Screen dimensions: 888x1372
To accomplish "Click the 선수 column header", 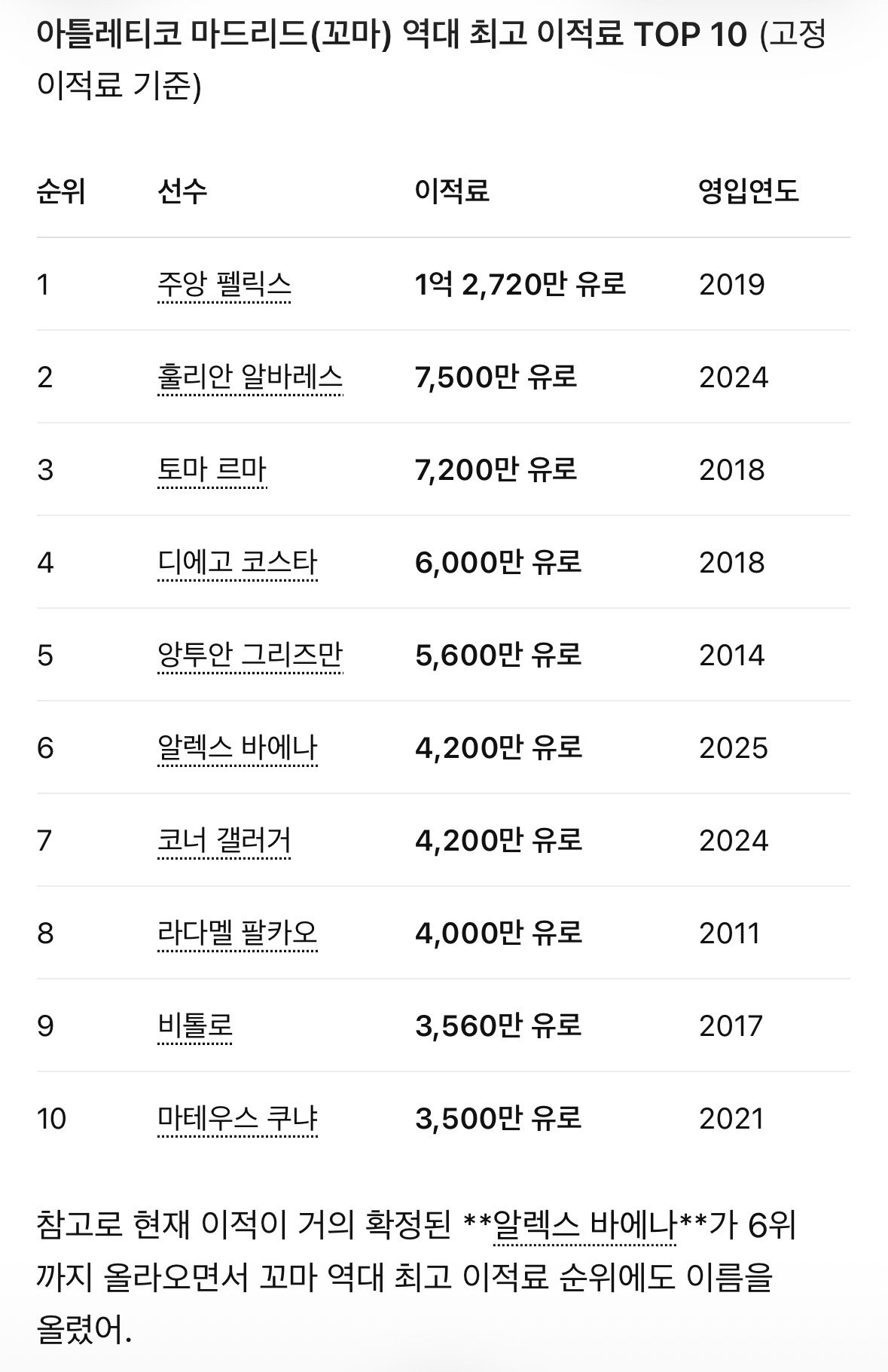I will [x=182, y=191].
